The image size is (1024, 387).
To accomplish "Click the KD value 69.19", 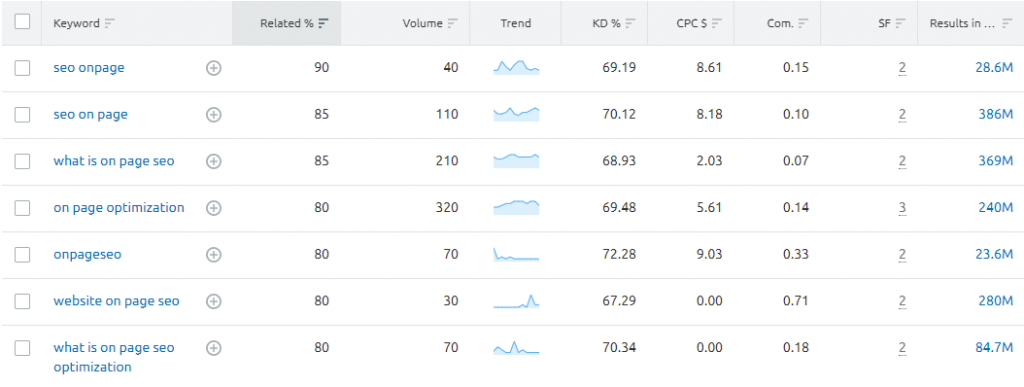I will pyautogui.click(x=619, y=68).
